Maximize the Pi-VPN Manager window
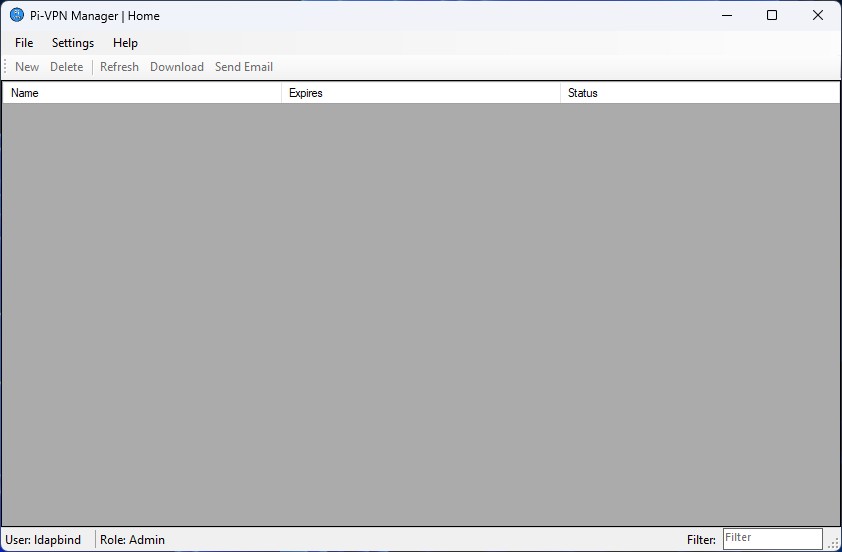The width and height of the screenshot is (842, 552). (x=772, y=16)
